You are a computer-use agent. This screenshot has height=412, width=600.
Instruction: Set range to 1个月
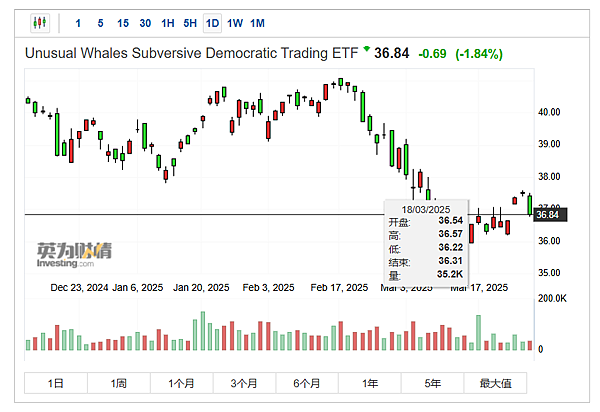click(x=181, y=383)
